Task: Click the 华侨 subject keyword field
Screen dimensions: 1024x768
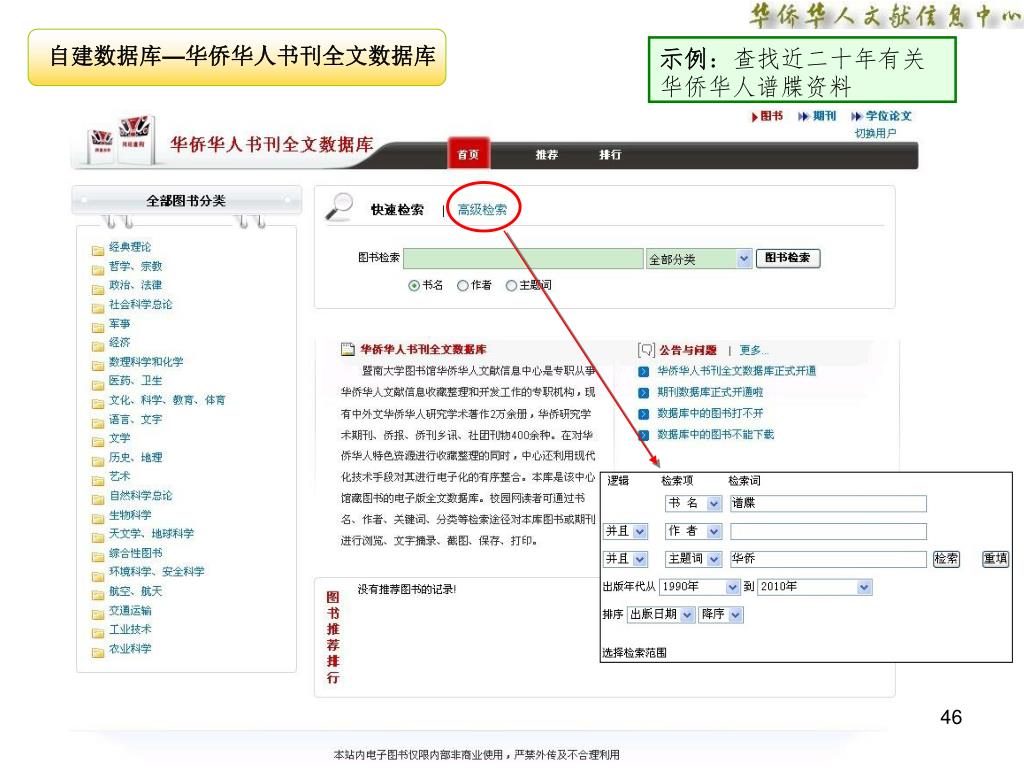Action: 828,559
